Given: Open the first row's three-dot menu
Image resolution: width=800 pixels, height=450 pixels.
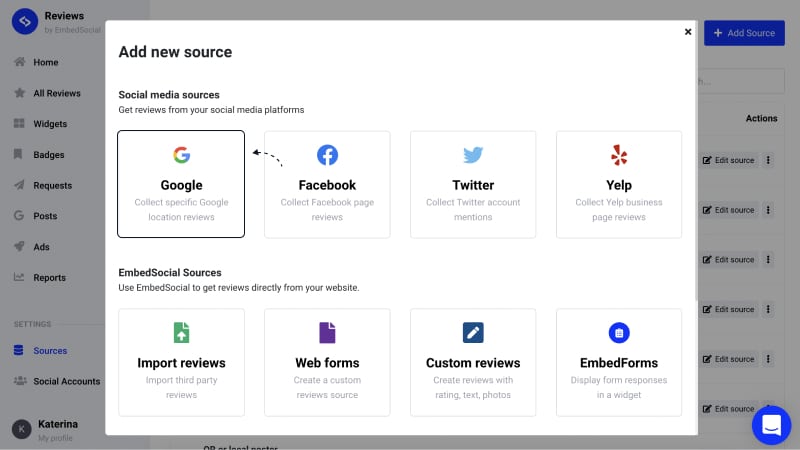Looking at the screenshot, I should pos(768,160).
